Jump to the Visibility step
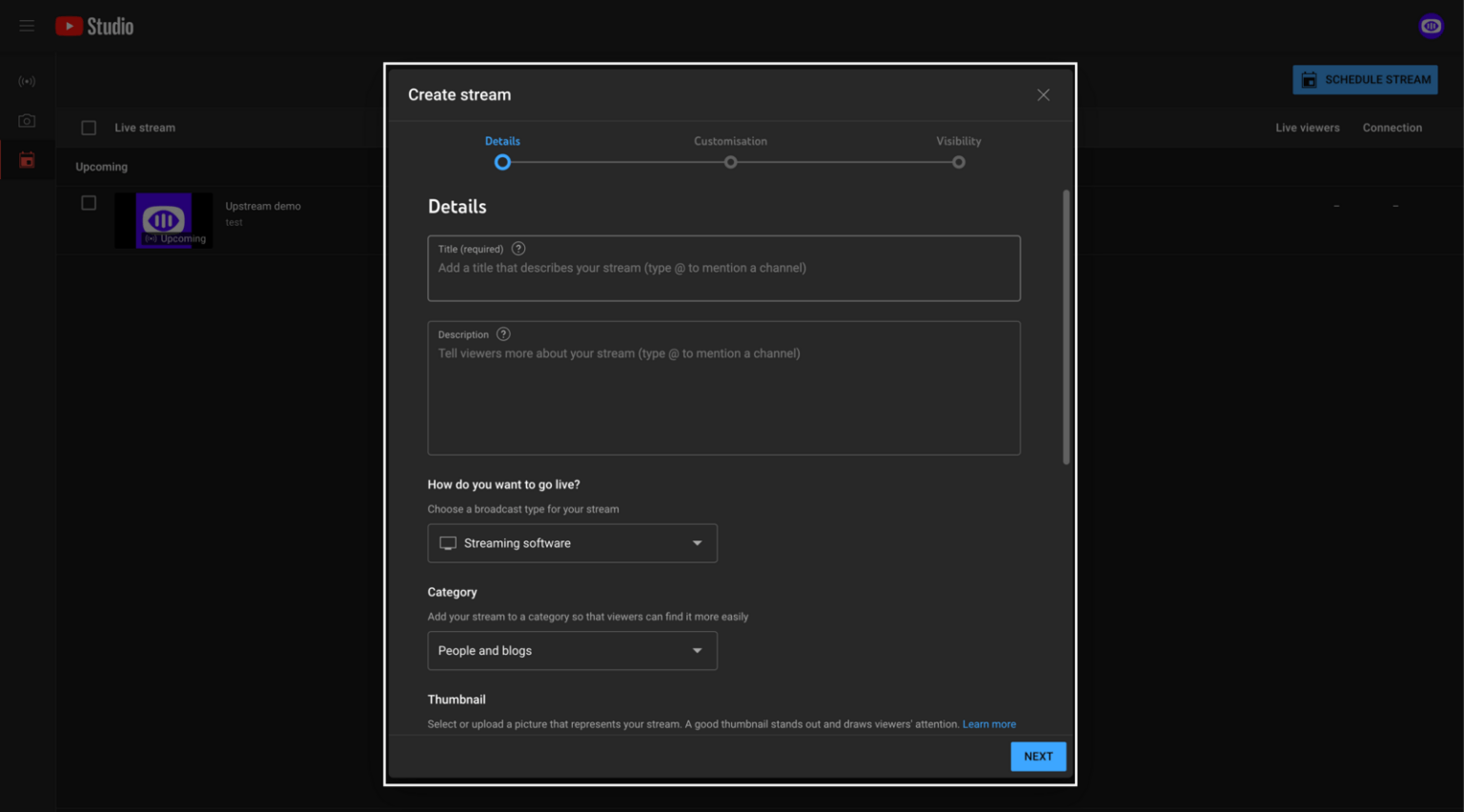Viewport: 1464px width, 812px height. point(958,162)
